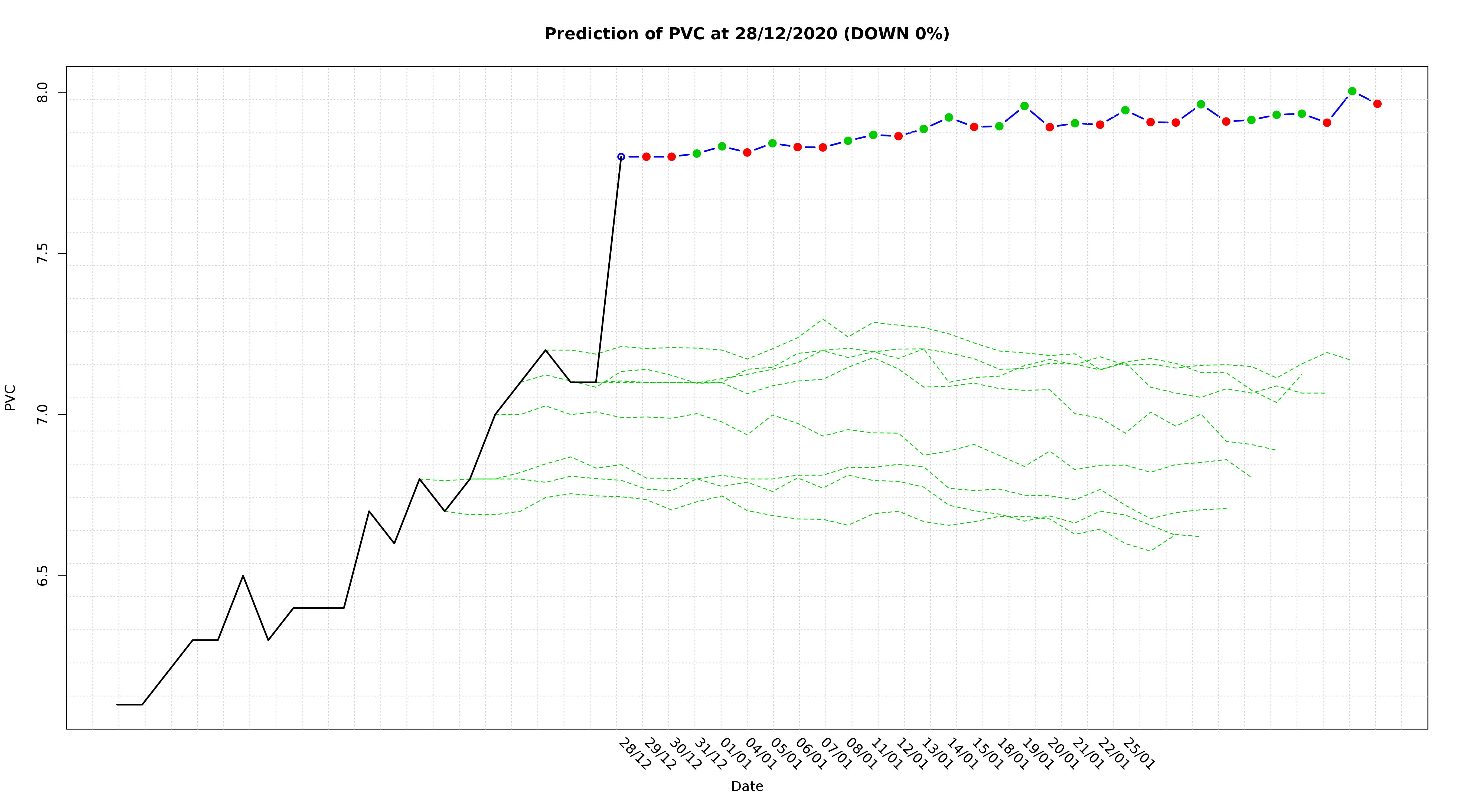Click the black line's leftmost starting point
1462x812 pixels.
pyautogui.click(x=118, y=704)
